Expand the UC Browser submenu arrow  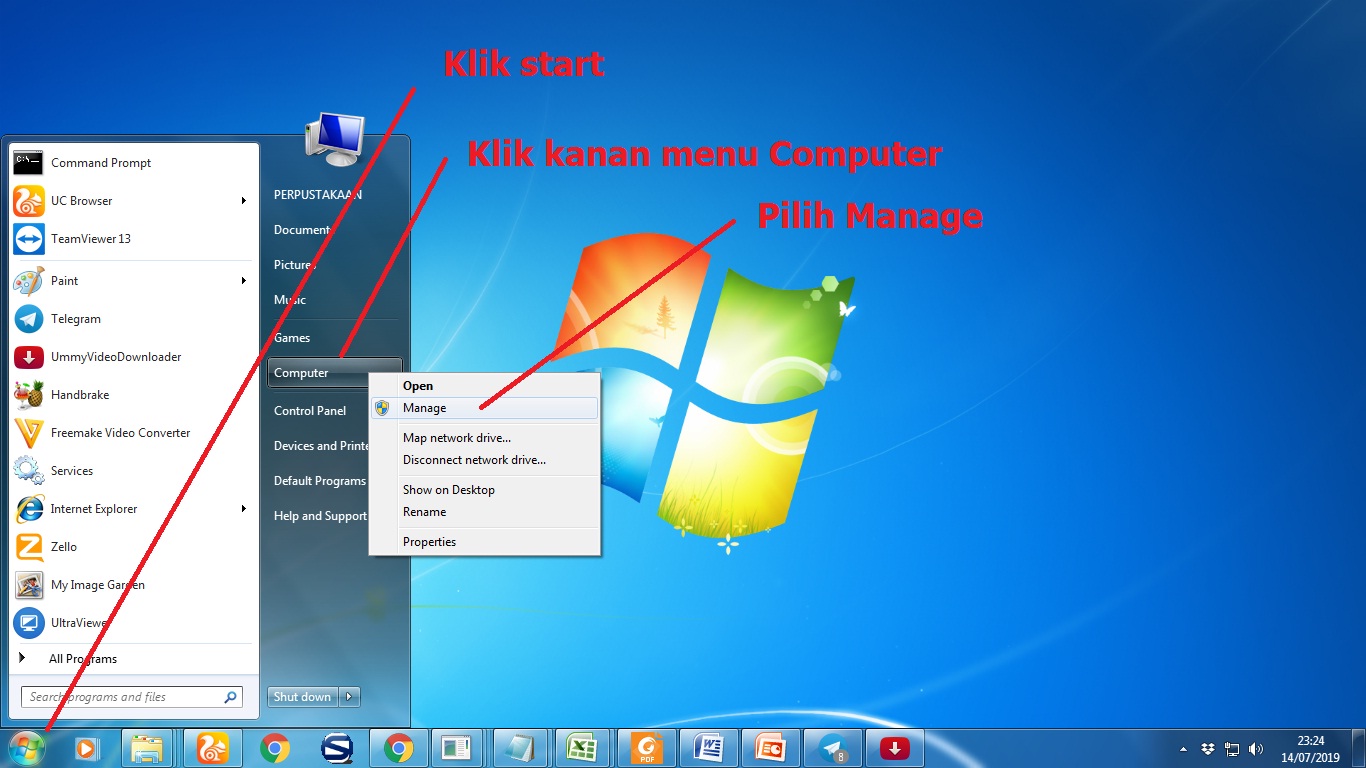click(243, 201)
